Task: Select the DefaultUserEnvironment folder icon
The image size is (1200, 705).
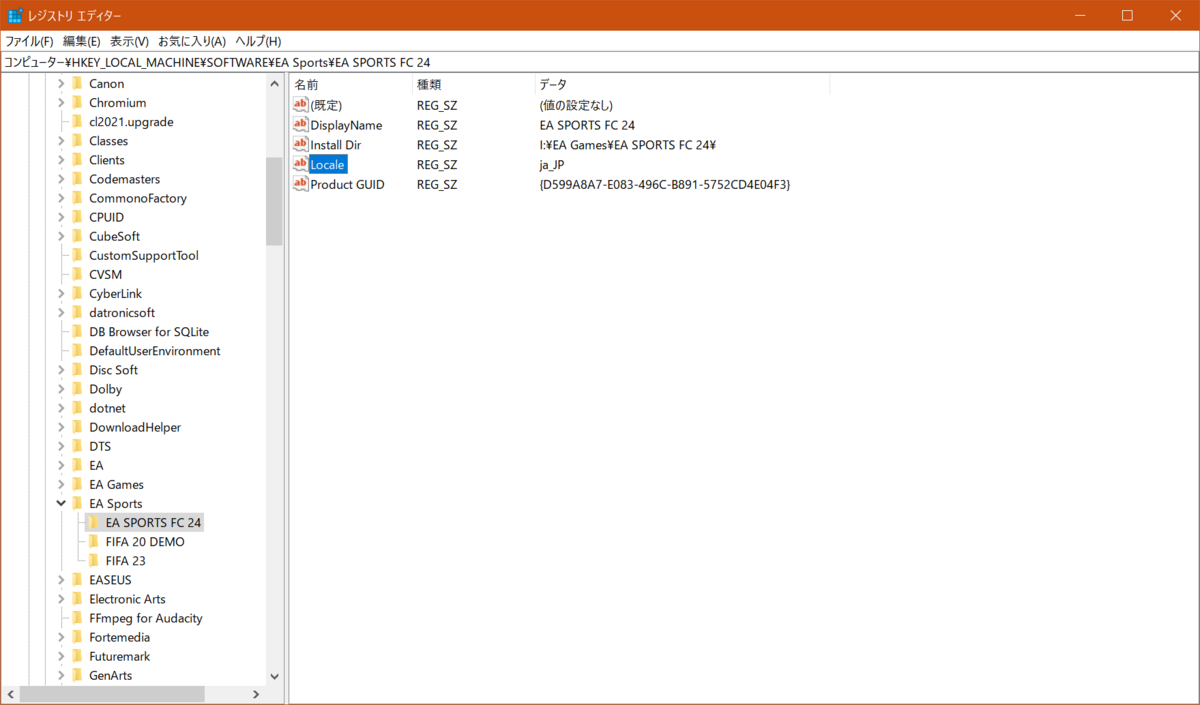Action: pyautogui.click(x=77, y=351)
